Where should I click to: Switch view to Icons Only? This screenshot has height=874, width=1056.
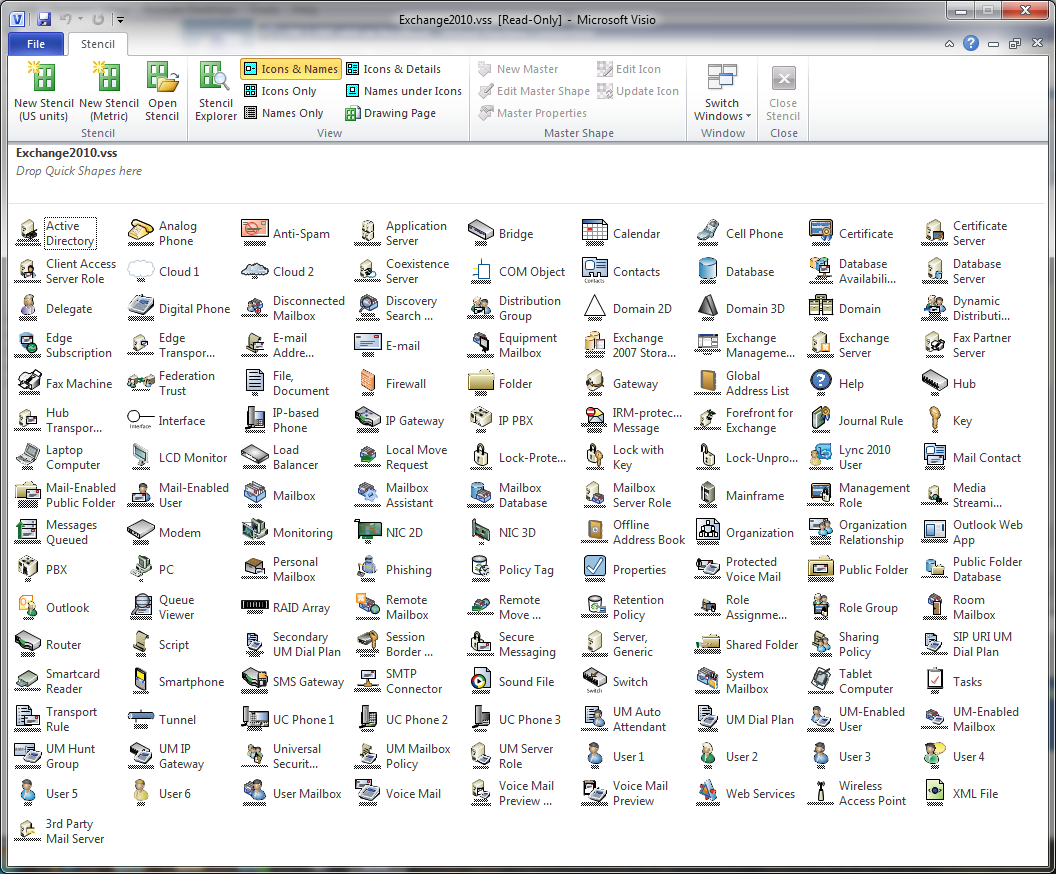279,91
